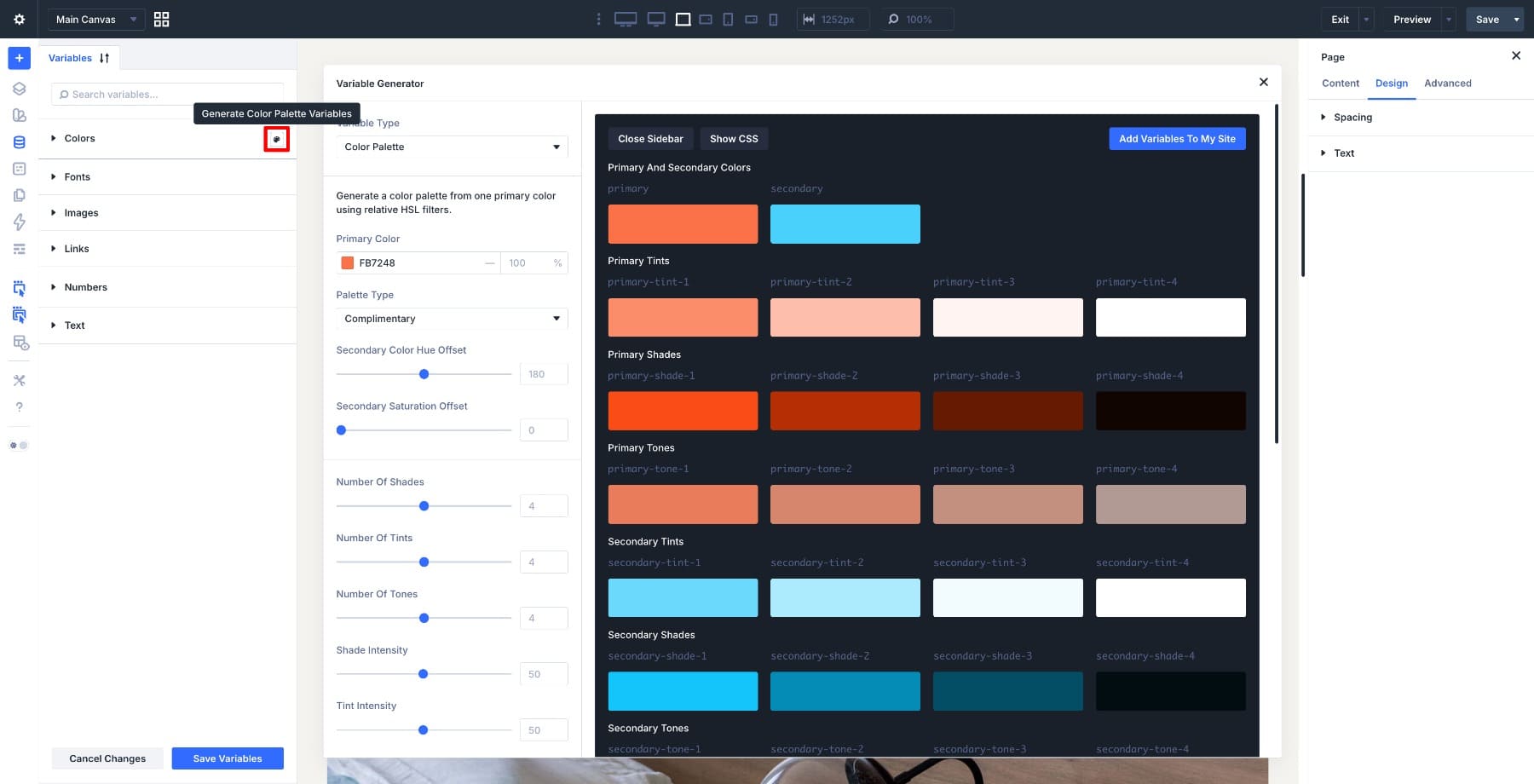Open the Layers panel icon
Image resolution: width=1534 pixels, height=784 pixels.
coord(19,89)
